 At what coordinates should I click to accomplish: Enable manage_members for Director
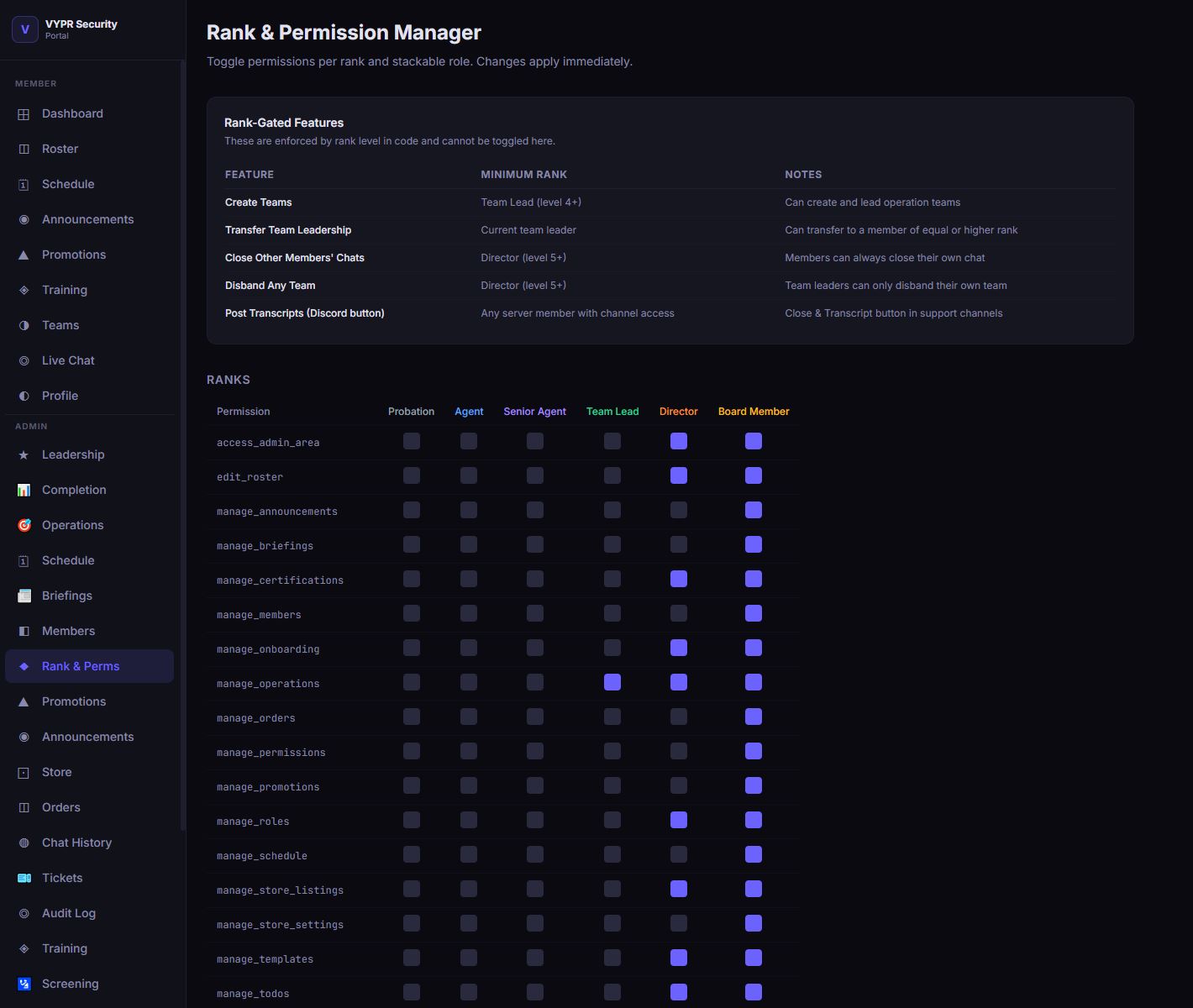click(x=679, y=614)
